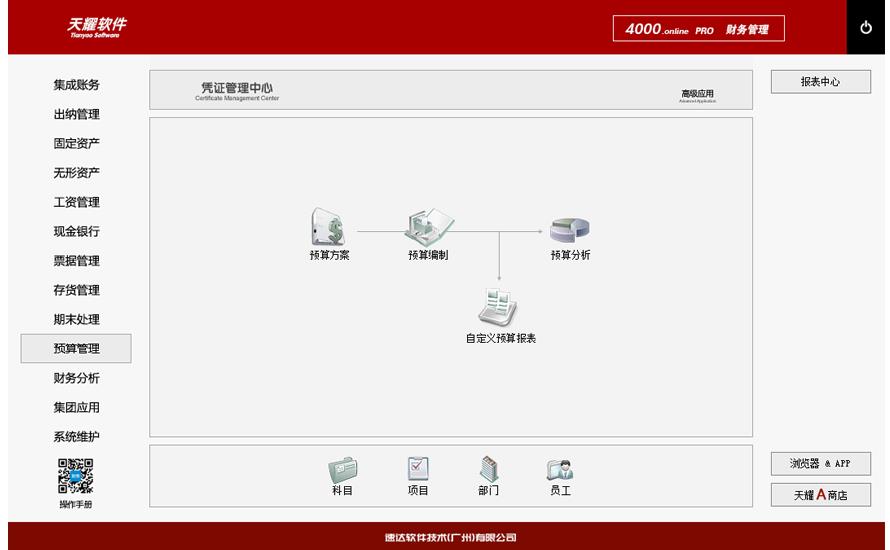
Task: Select 系统维护 in the sidebar
Action: pos(76,437)
